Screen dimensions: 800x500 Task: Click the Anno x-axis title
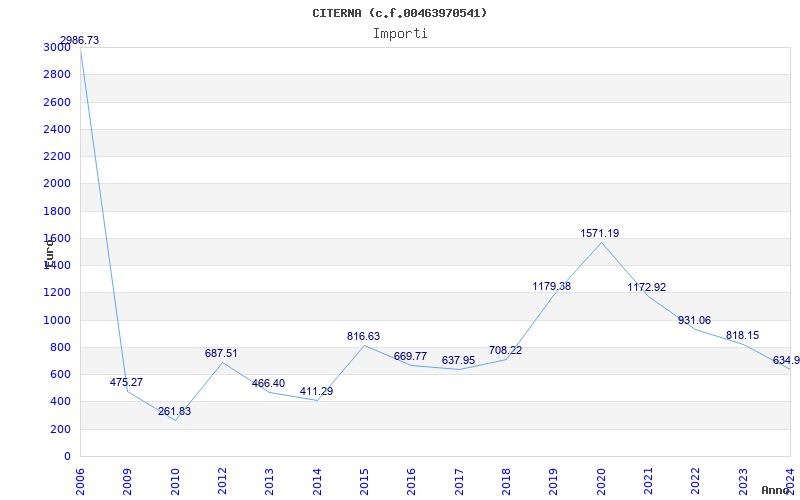(x=775, y=490)
